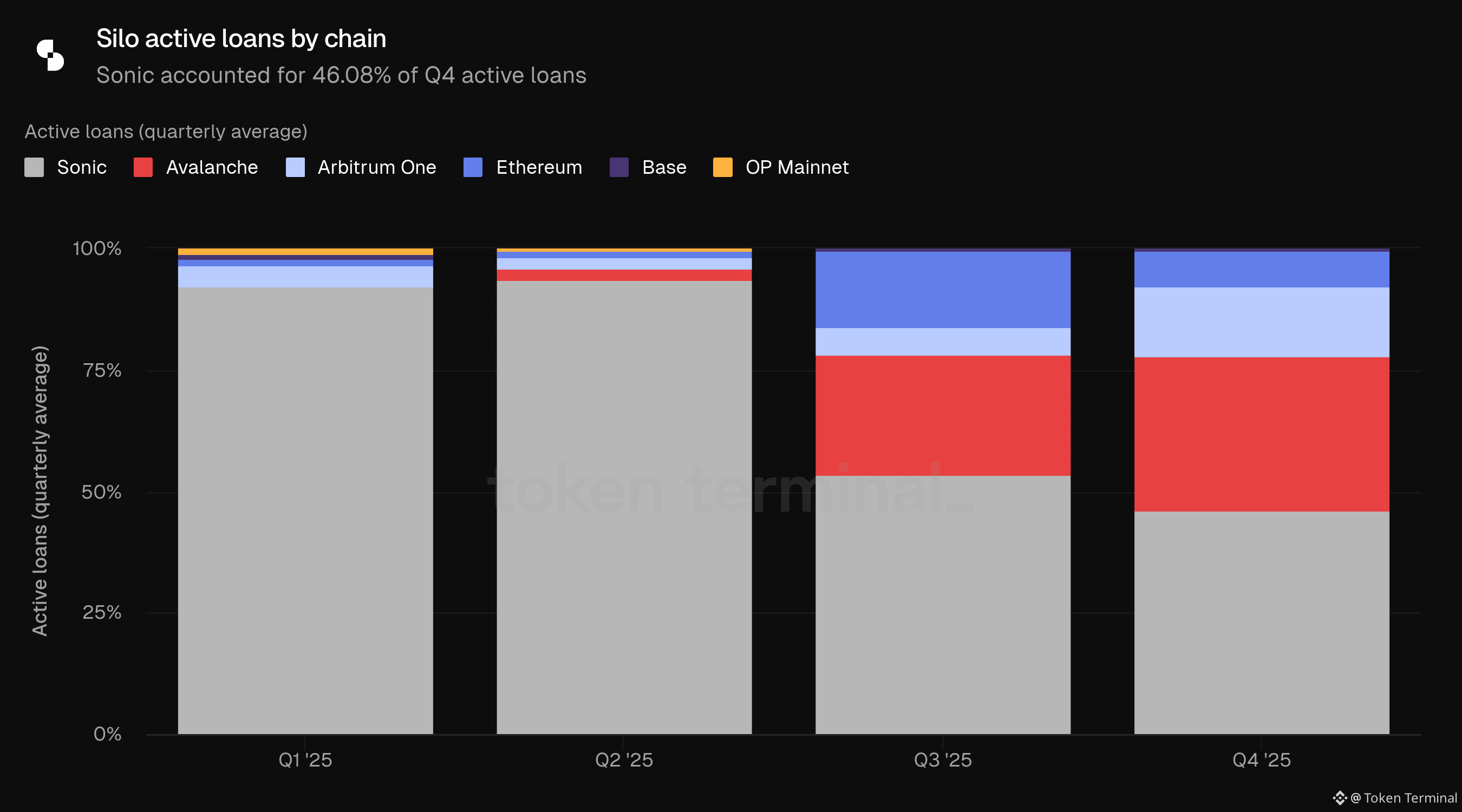Toggle the Base legend swatch
The height and width of the screenshot is (812, 1462).
point(619,167)
